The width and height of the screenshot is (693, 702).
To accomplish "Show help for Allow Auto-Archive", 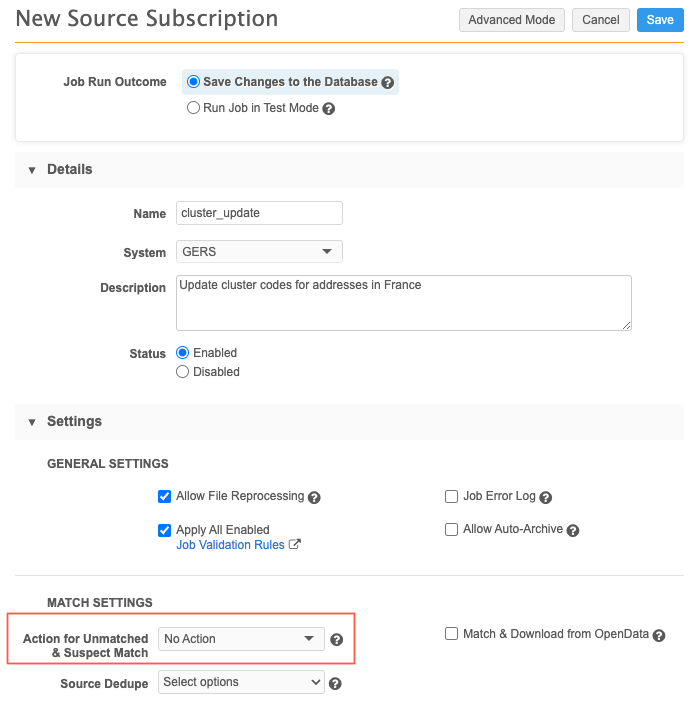I will click(573, 531).
